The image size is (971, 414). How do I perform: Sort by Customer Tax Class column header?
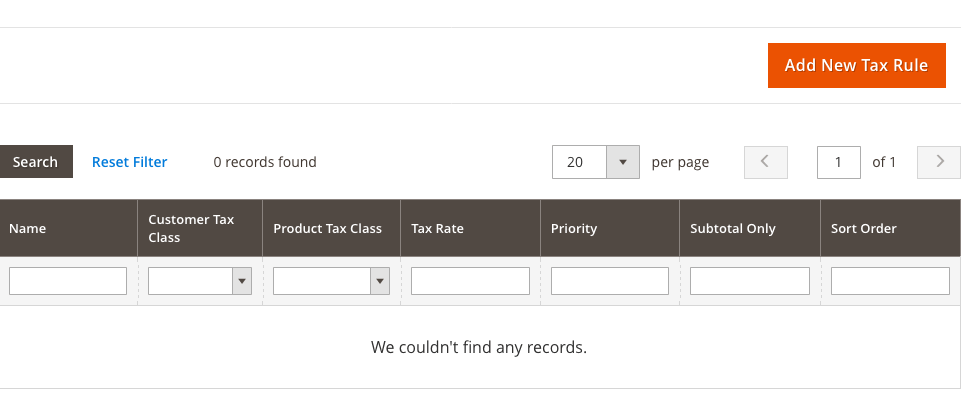(x=200, y=228)
